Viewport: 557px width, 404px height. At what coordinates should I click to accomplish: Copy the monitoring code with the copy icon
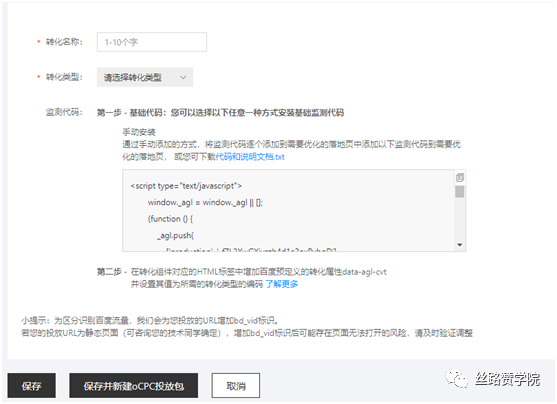(x=460, y=177)
